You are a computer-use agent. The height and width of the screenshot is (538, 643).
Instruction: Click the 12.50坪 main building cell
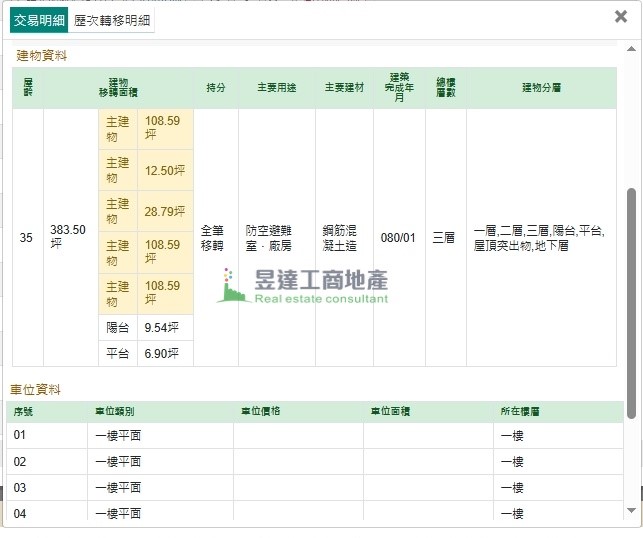pos(165,171)
